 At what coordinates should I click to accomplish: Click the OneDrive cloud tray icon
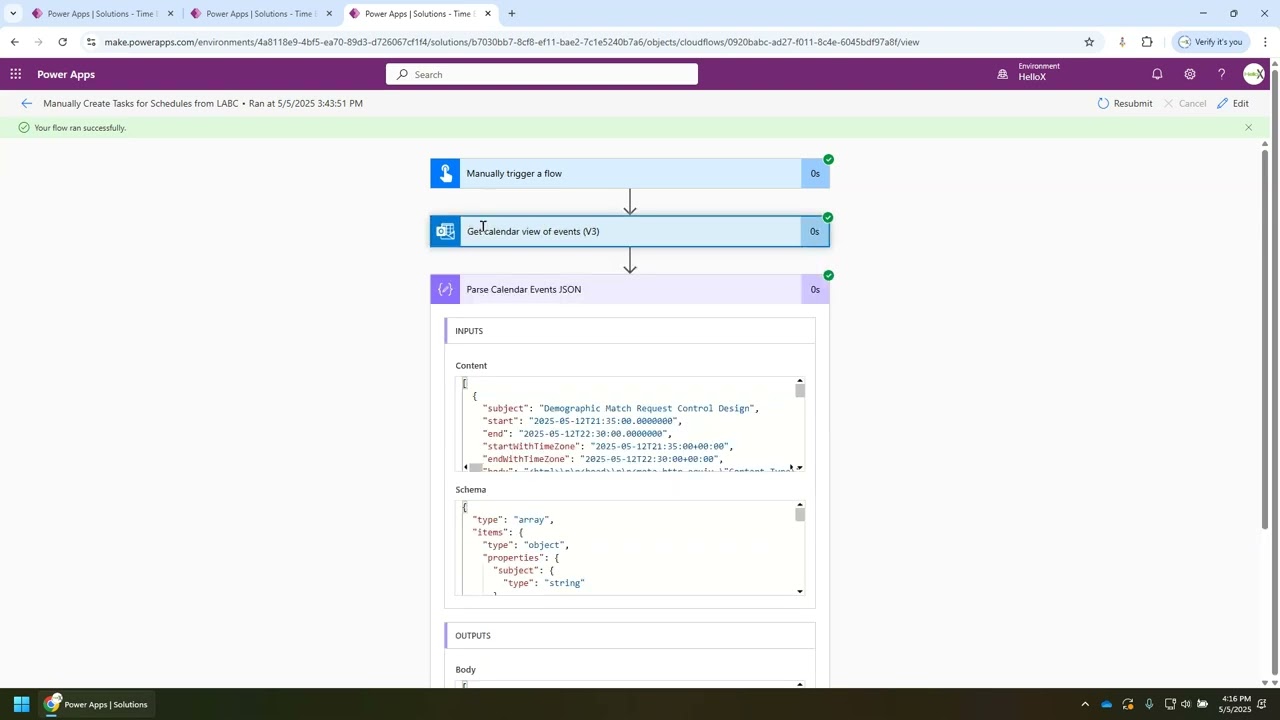(1106, 704)
